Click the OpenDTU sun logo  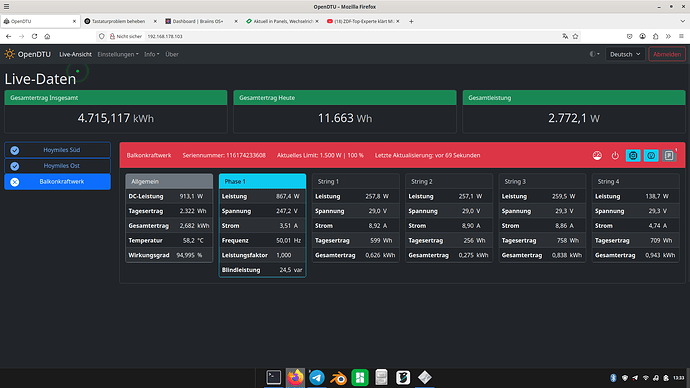9,54
